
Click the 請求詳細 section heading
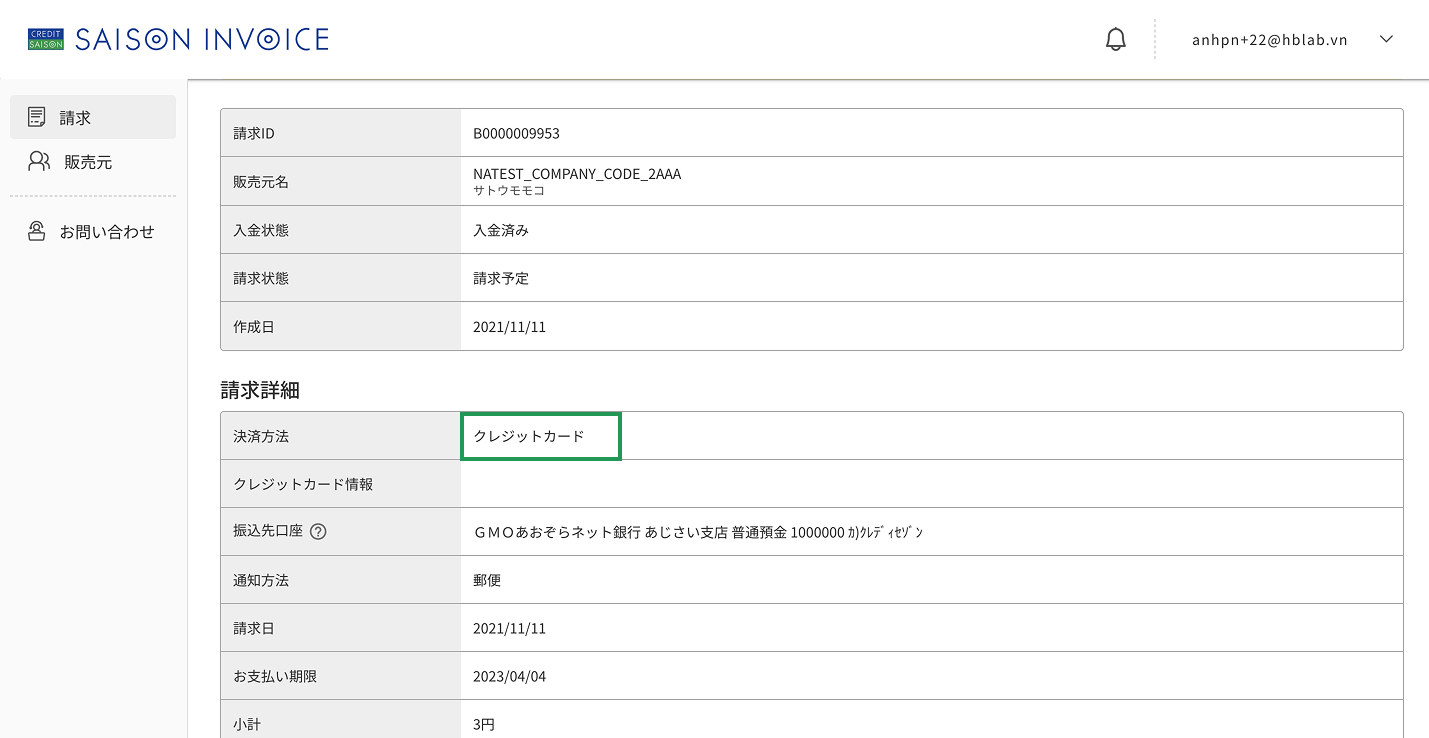pos(260,391)
